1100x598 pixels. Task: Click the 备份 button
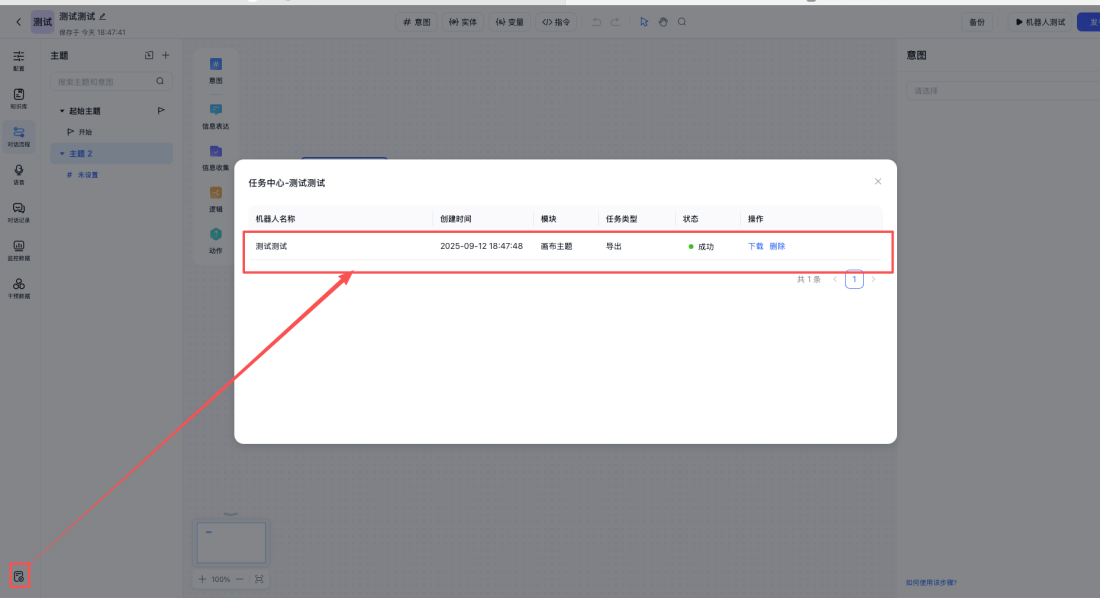click(x=977, y=21)
